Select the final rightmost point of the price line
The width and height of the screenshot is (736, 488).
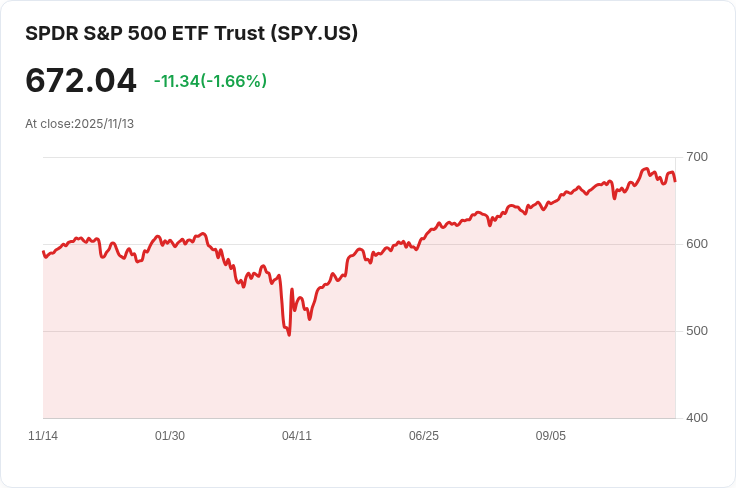(x=675, y=181)
